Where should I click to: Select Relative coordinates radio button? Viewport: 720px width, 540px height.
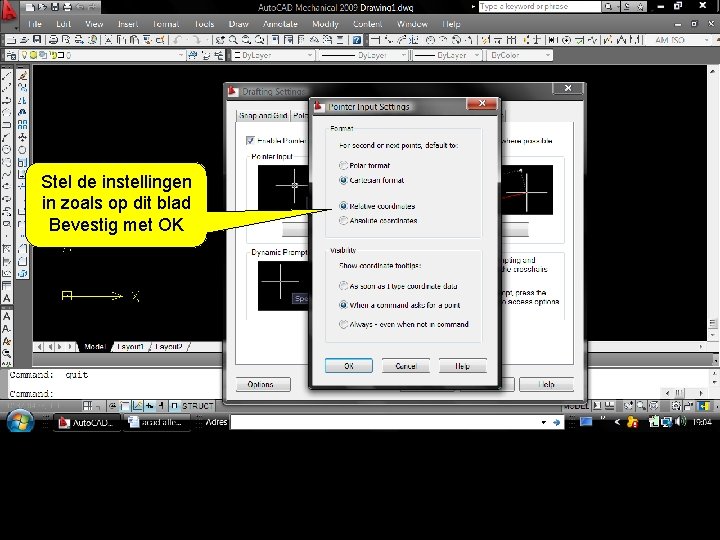click(x=343, y=206)
